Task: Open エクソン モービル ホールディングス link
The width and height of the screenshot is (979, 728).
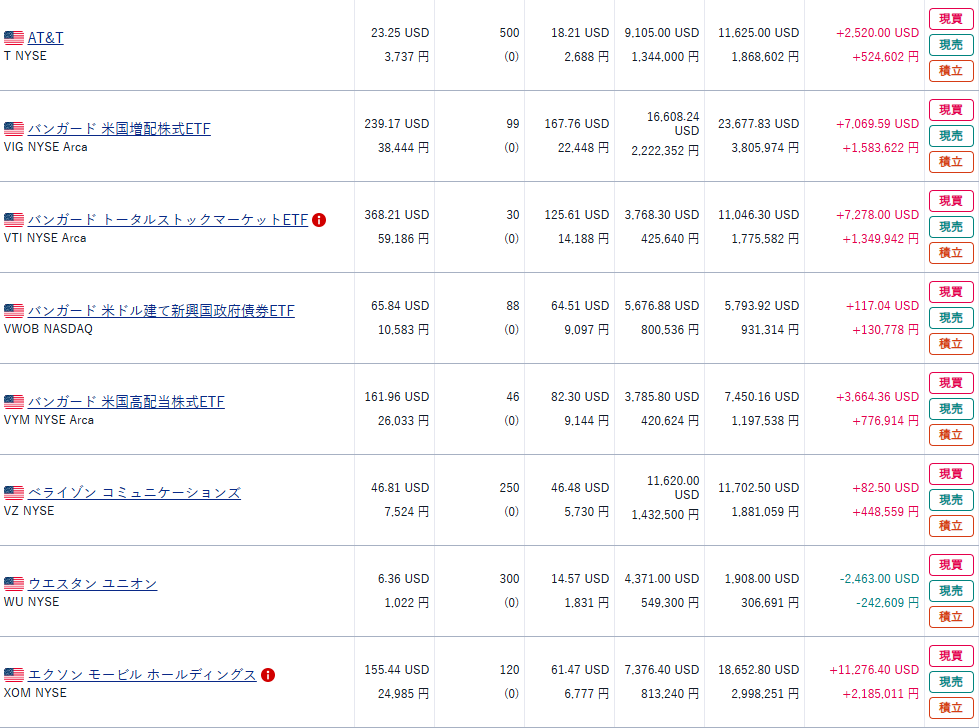Action: click(x=142, y=675)
